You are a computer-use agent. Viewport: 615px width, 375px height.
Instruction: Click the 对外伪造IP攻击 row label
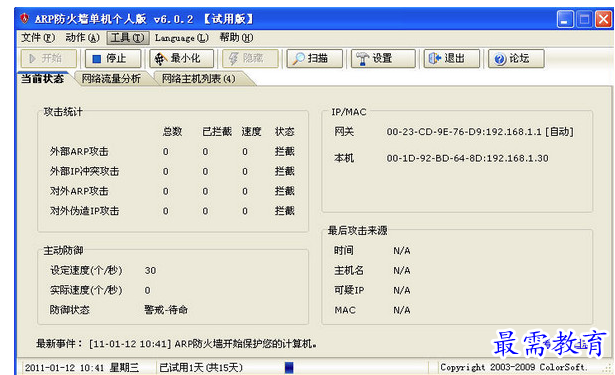(x=84, y=211)
